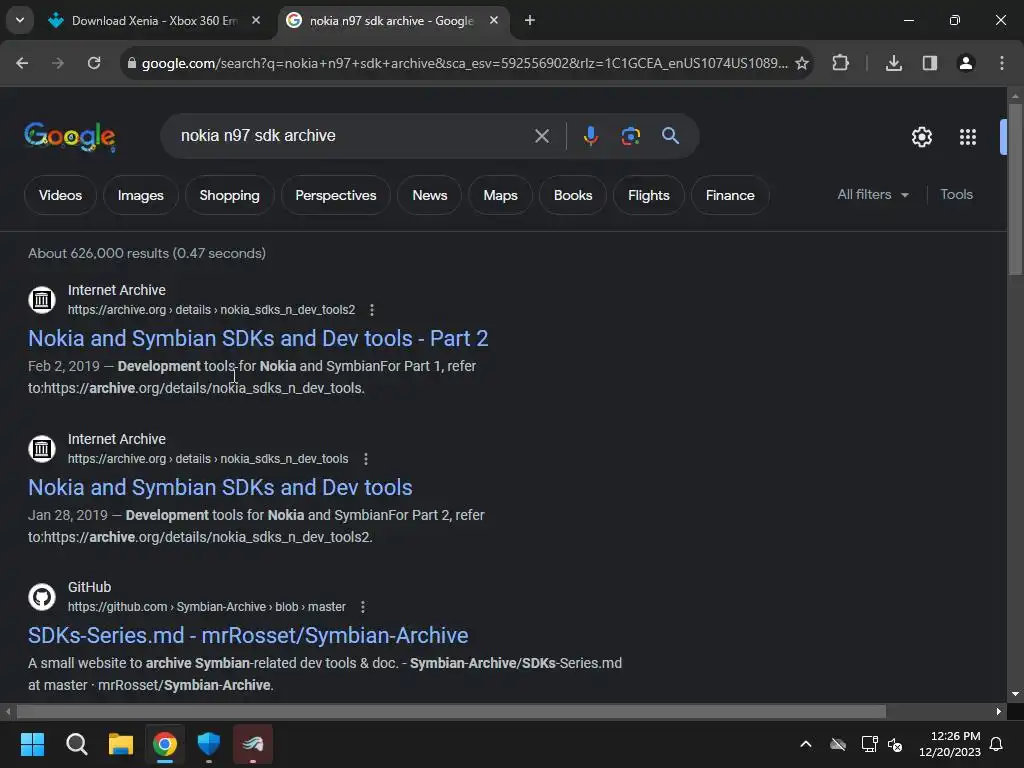Click Internet Archive favicon of Part 2 result
The height and width of the screenshot is (768, 1024).
[x=42, y=300]
